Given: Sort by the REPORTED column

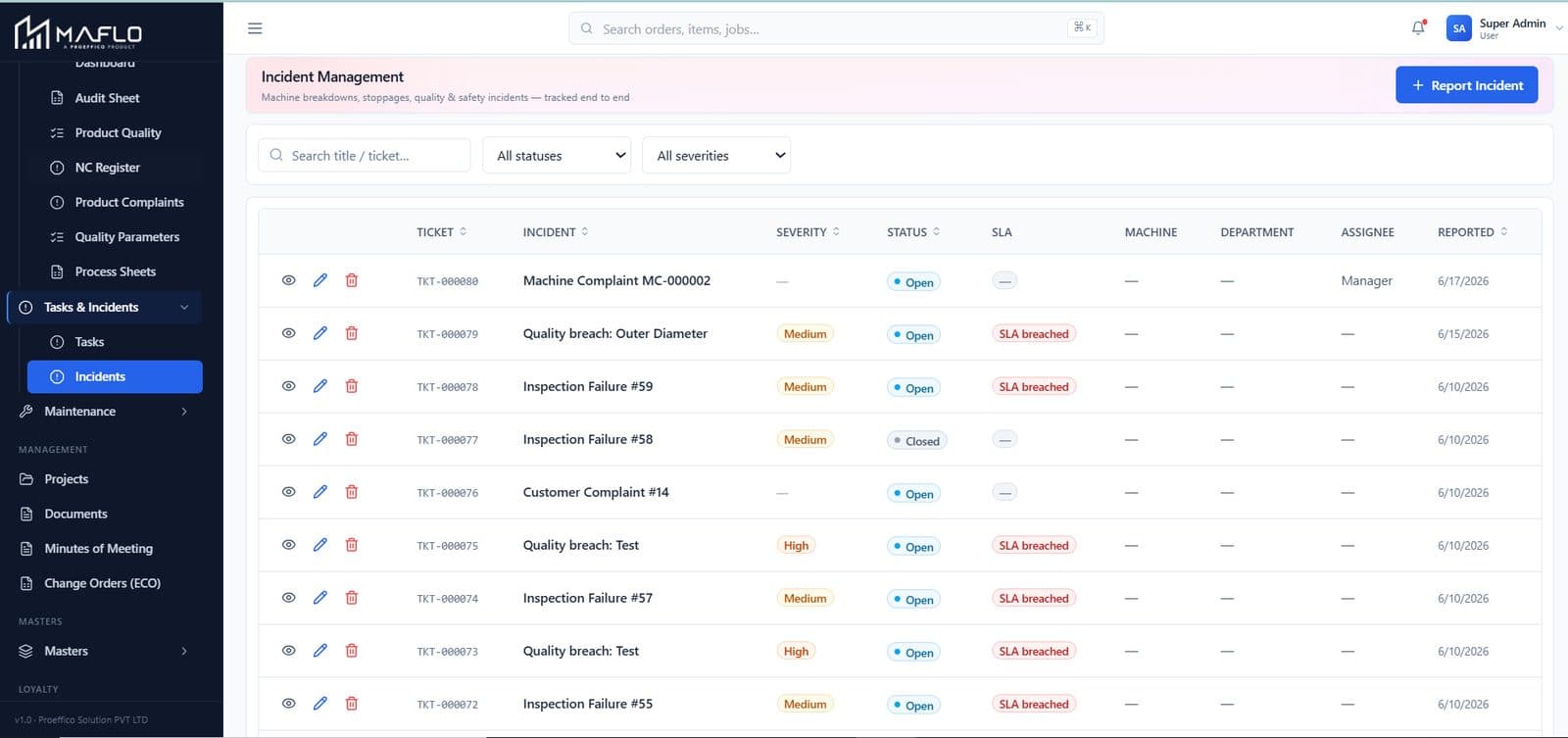Looking at the screenshot, I should (x=1473, y=232).
